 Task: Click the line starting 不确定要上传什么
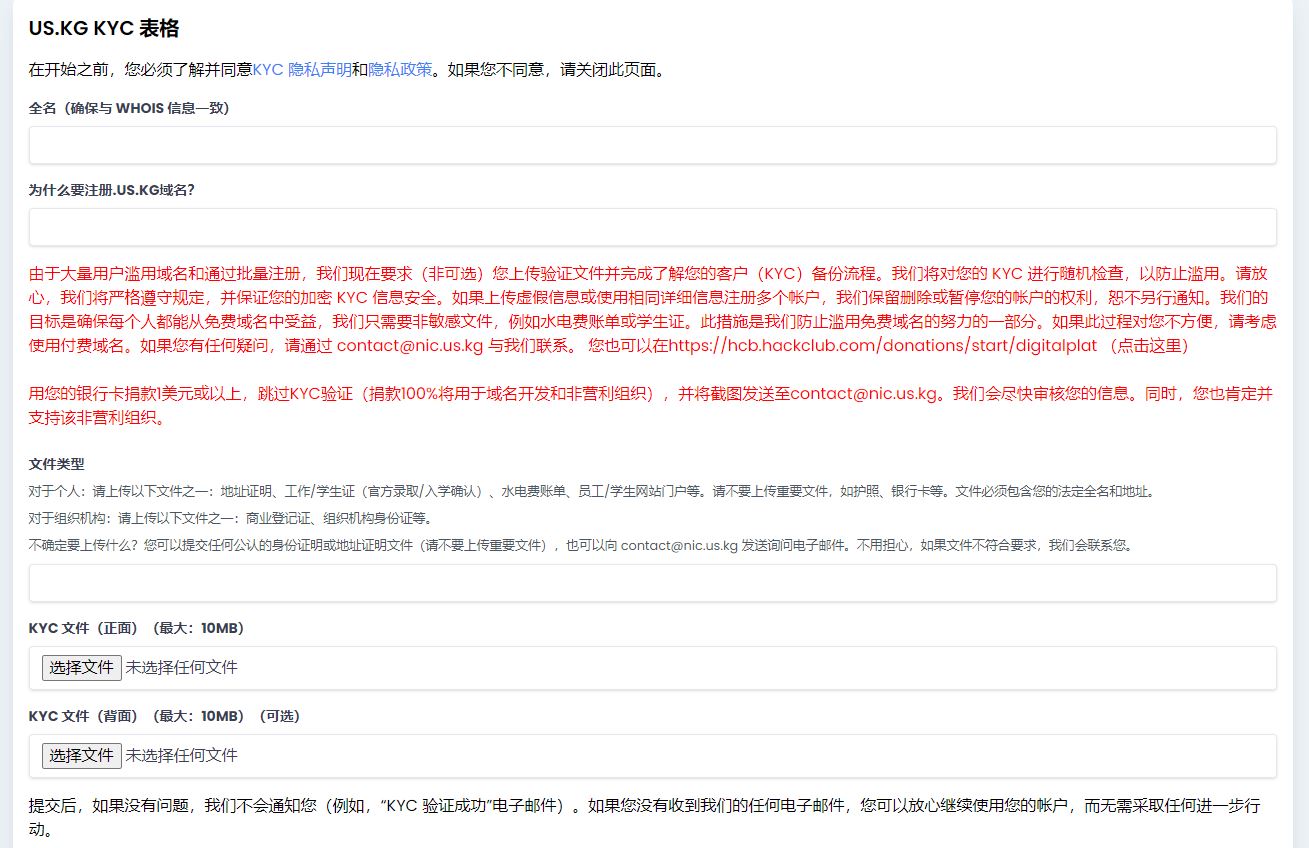[x=581, y=545]
